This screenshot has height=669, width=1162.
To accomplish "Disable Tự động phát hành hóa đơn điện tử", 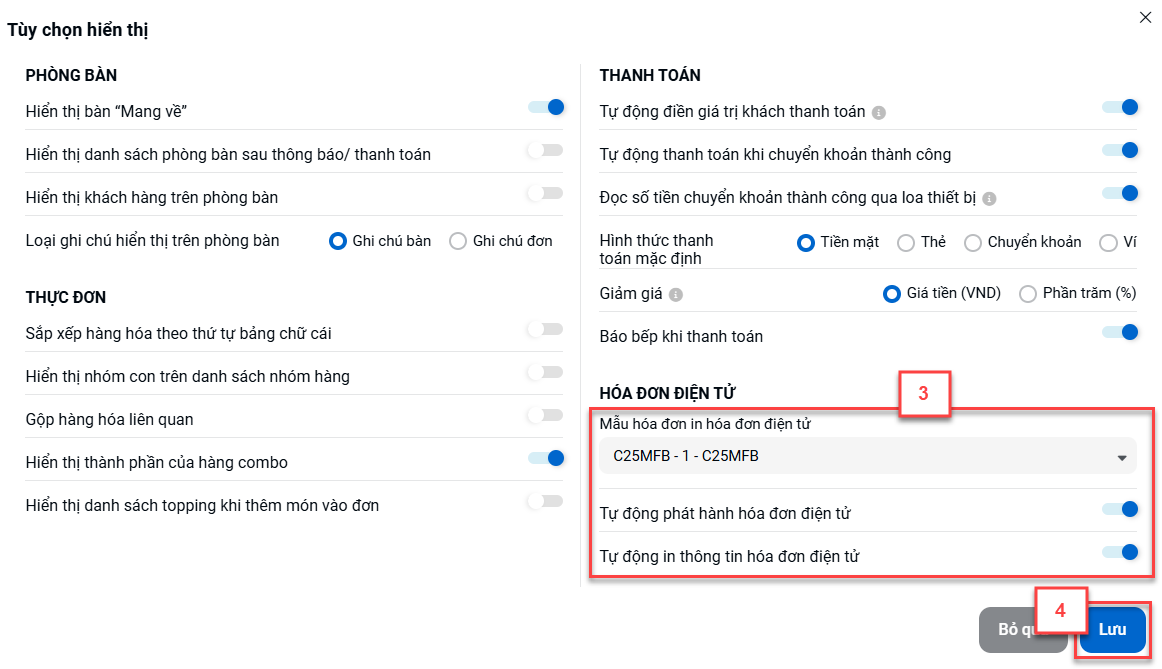I will (1120, 509).
